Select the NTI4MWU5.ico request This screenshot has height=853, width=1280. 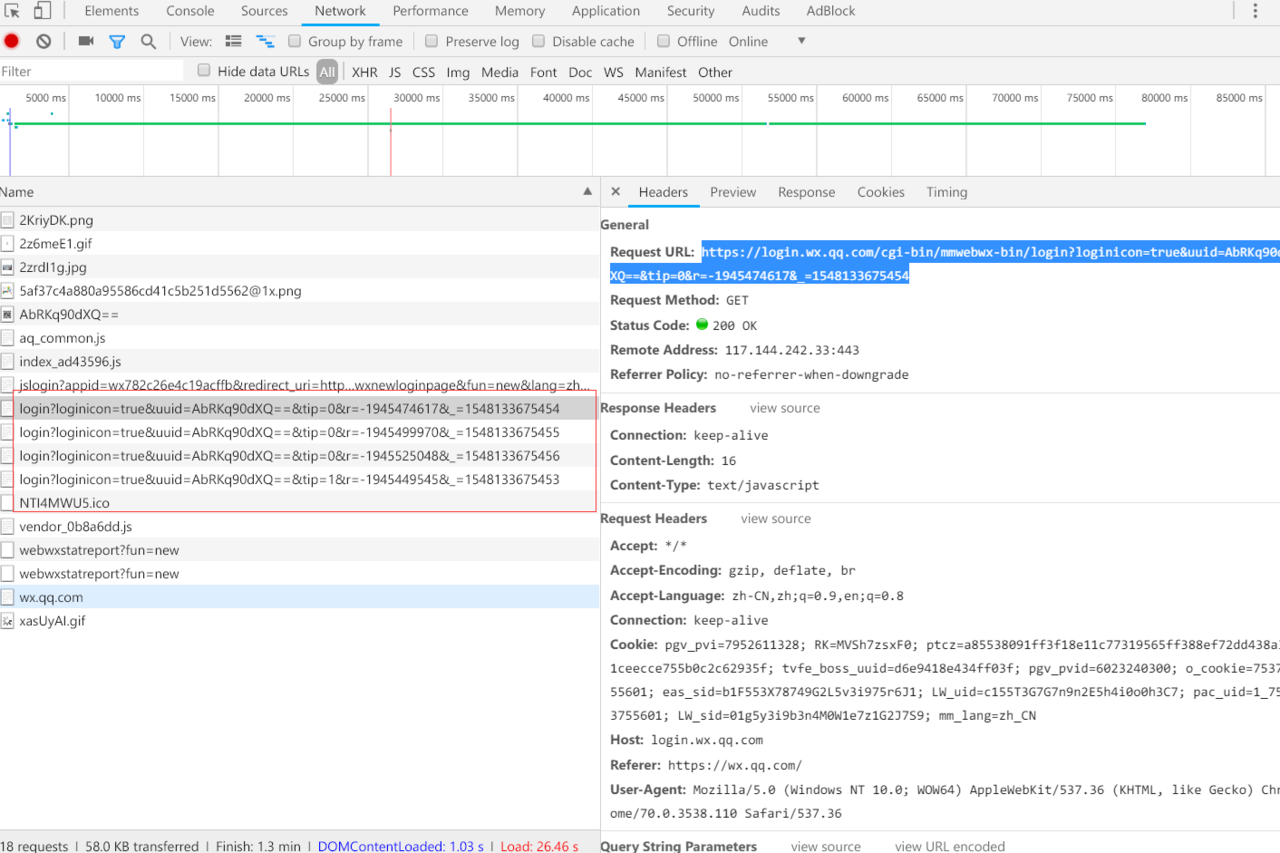tap(300, 503)
